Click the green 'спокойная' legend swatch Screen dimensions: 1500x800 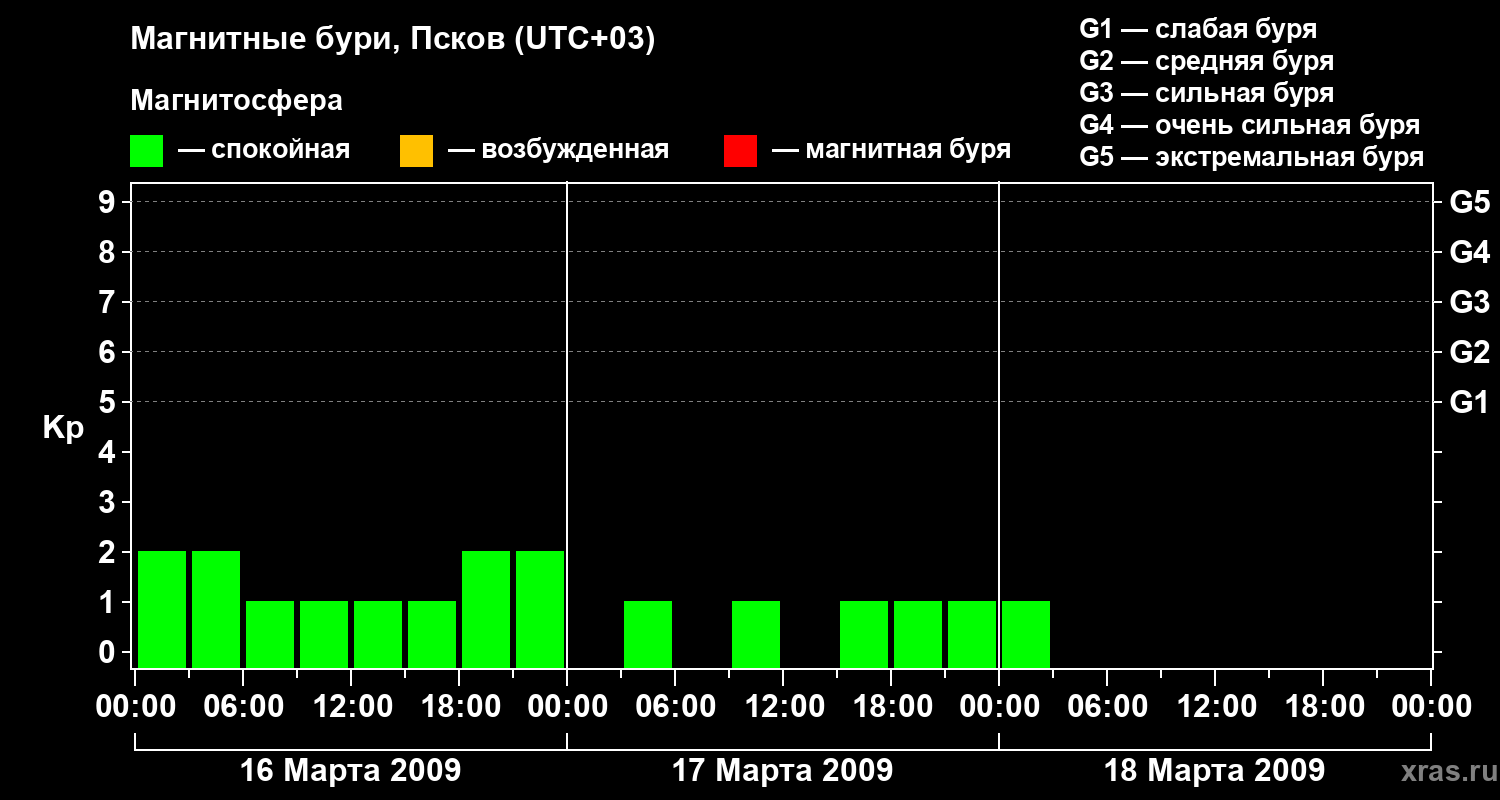[146, 151]
